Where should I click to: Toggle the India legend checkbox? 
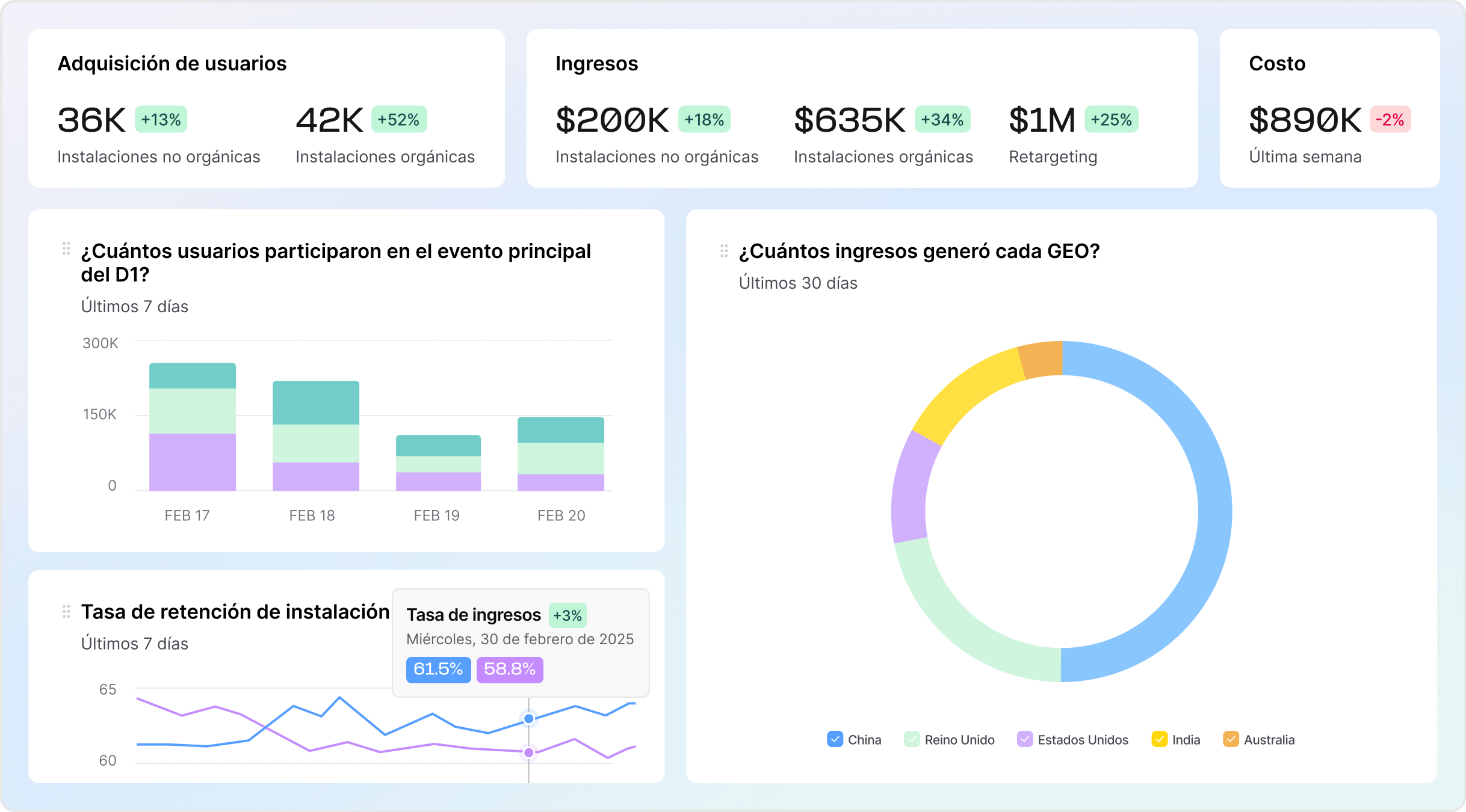[1159, 739]
